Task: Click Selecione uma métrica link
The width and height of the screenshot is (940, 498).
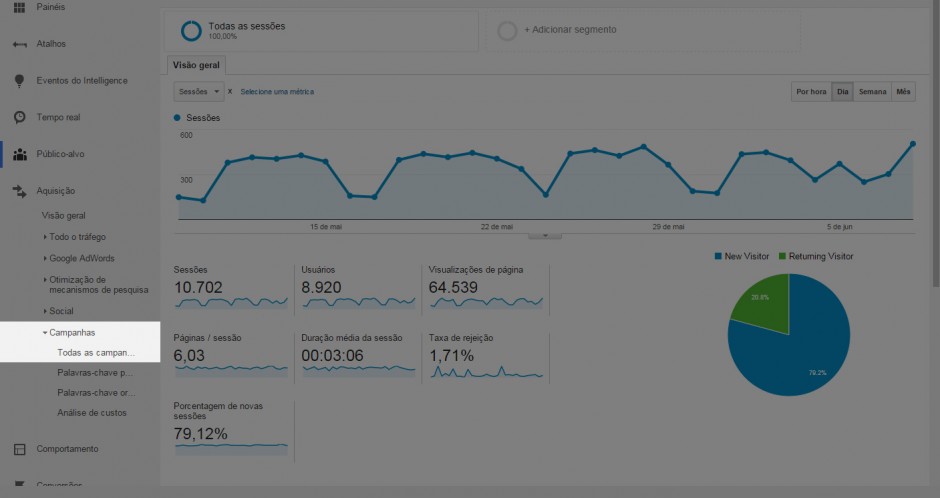Action: 277,92
